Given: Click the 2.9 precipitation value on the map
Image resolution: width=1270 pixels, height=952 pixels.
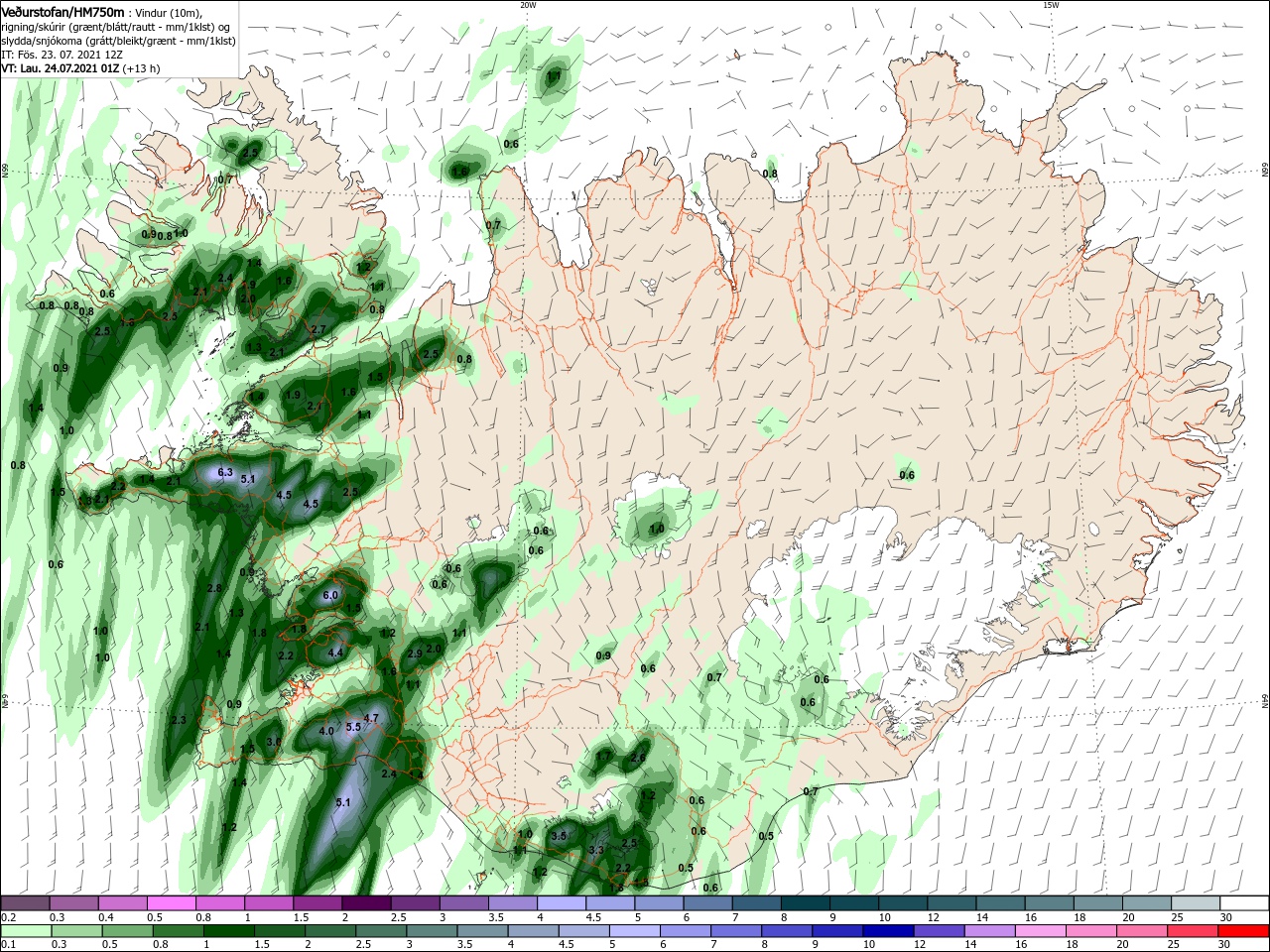Looking at the screenshot, I should coord(415,654).
